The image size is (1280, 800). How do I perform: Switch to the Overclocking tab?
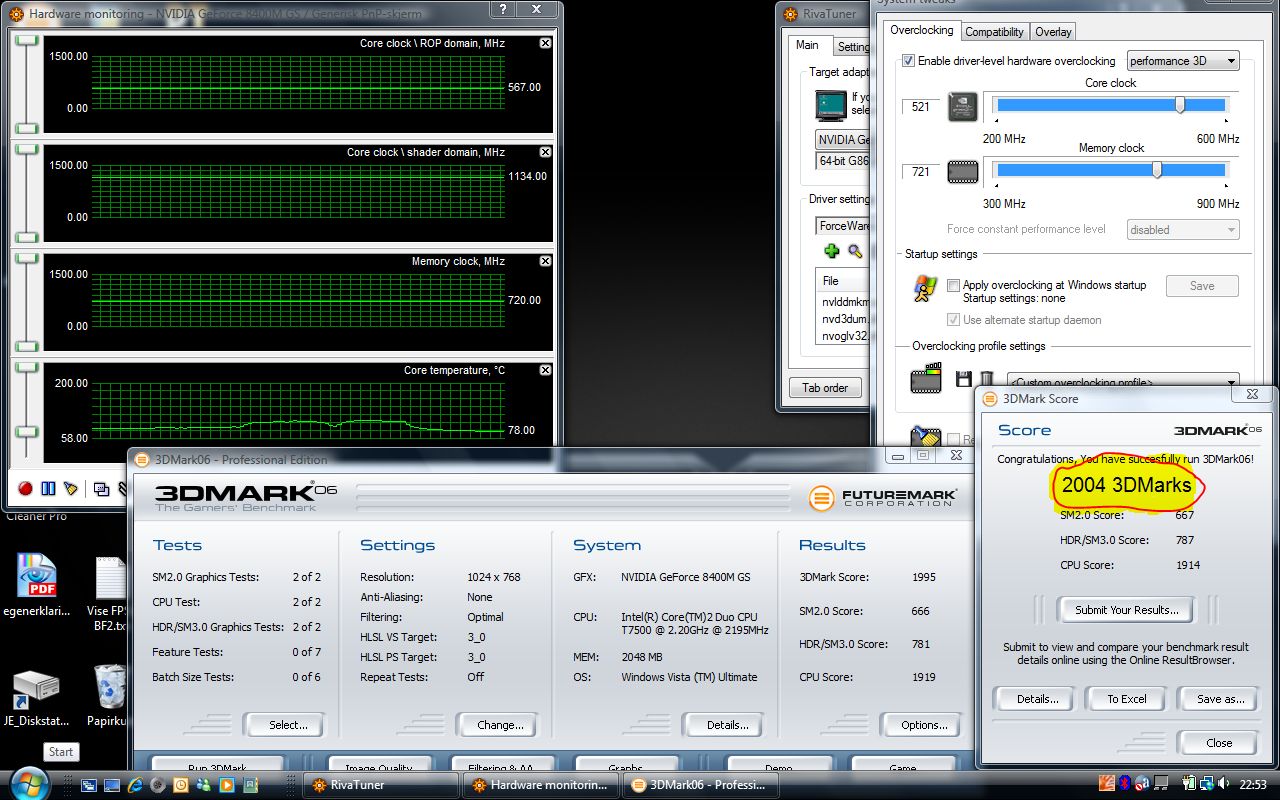pyautogui.click(x=922, y=30)
